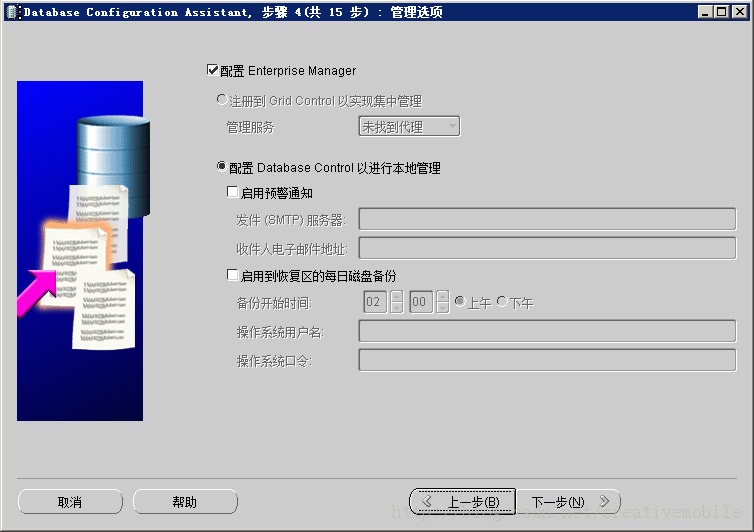Select the 上午 radio button
This screenshot has height=532, width=754.
460,302
